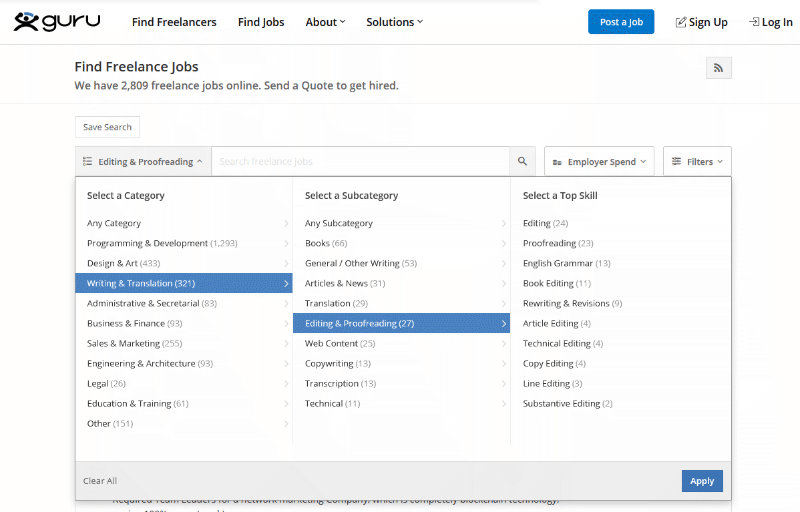Choose Book Editing top skill
The width and height of the screenshot is (800, 512).
click(557, 283)
